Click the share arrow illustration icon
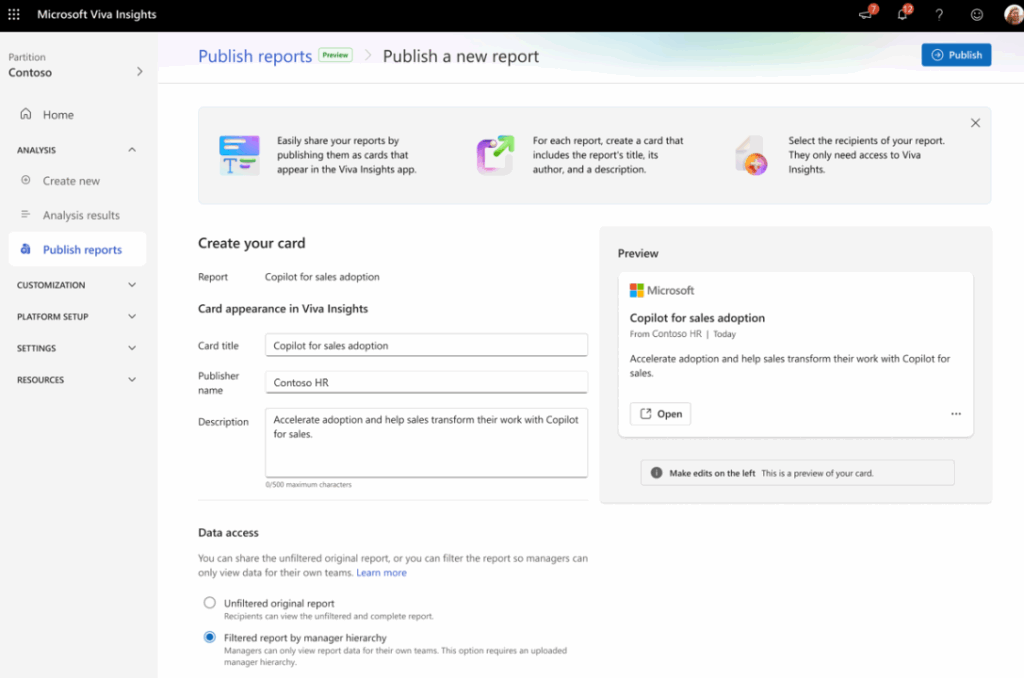 pos(495,155)
